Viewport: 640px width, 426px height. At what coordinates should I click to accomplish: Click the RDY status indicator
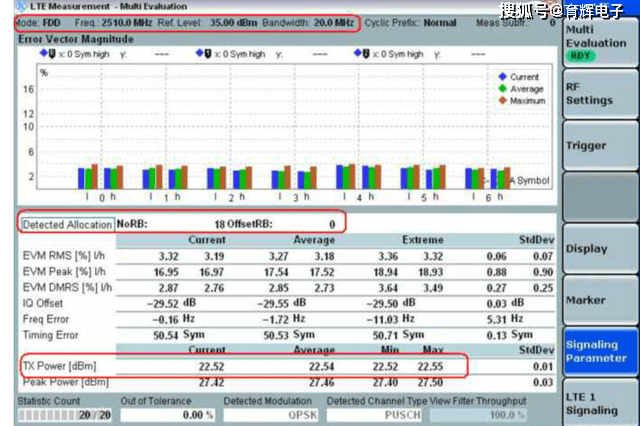579,56
